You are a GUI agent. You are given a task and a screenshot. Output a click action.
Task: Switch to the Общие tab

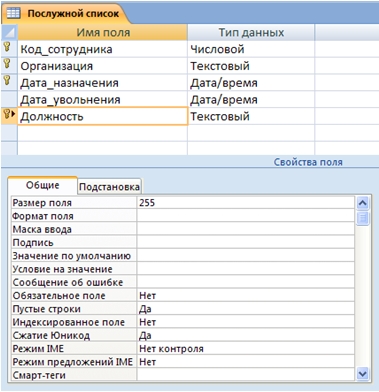coord(43,185)
